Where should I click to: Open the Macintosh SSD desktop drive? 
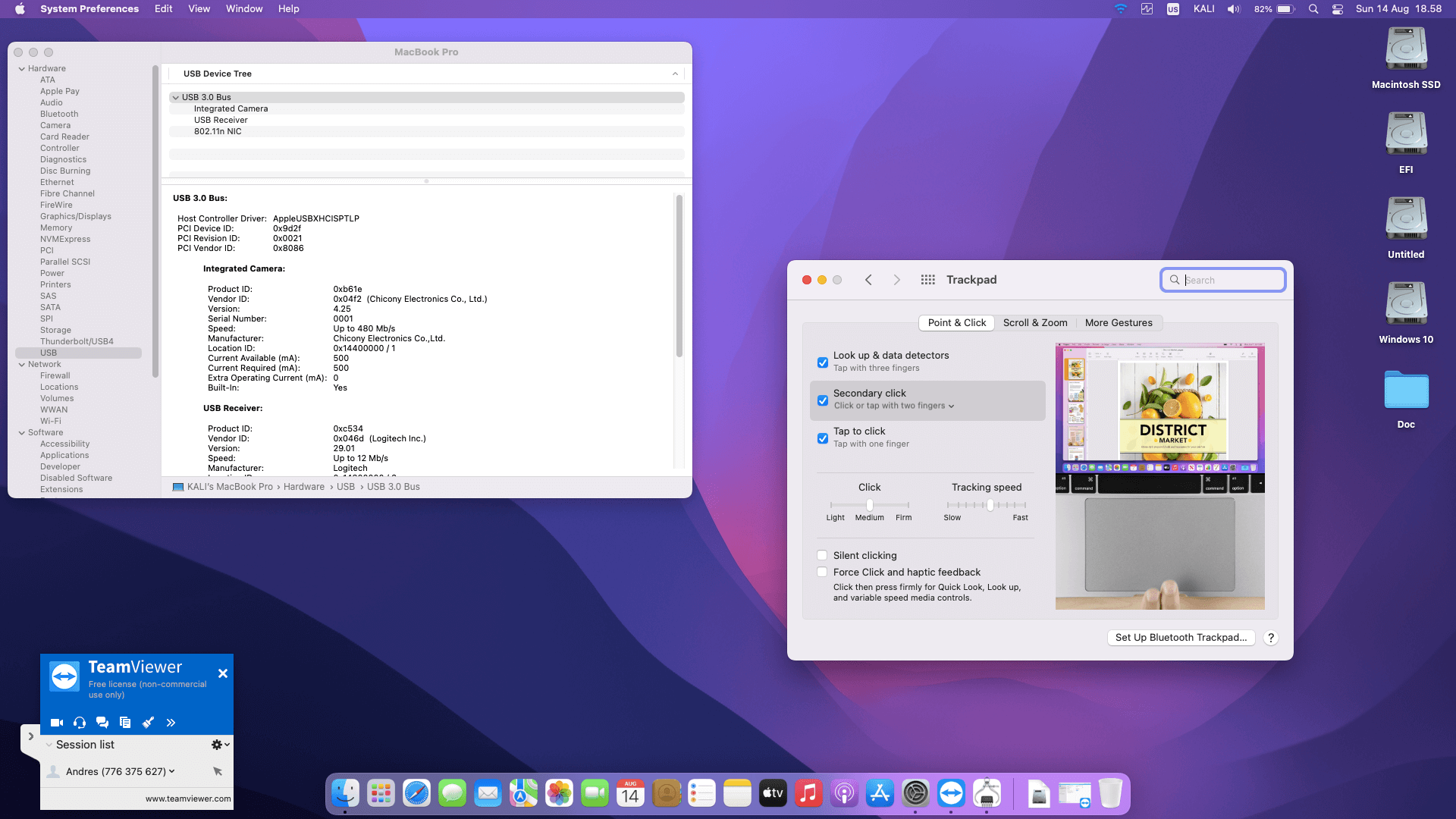coord(1405,50)
